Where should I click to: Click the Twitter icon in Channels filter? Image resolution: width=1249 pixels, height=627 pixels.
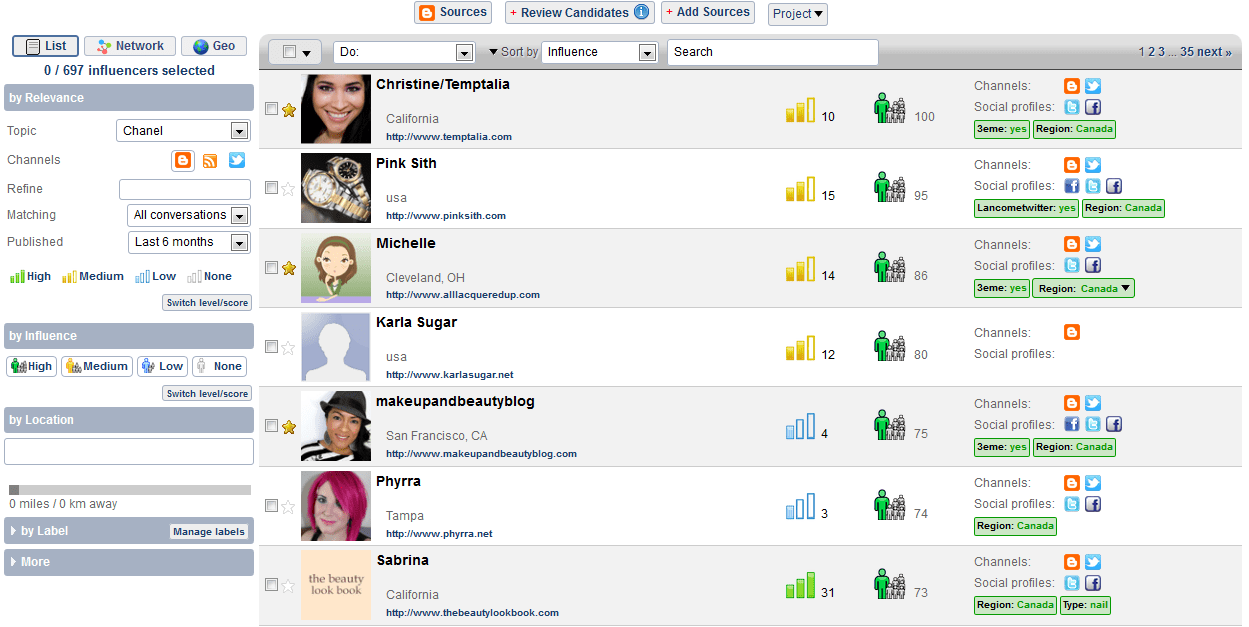click(237, 160)
